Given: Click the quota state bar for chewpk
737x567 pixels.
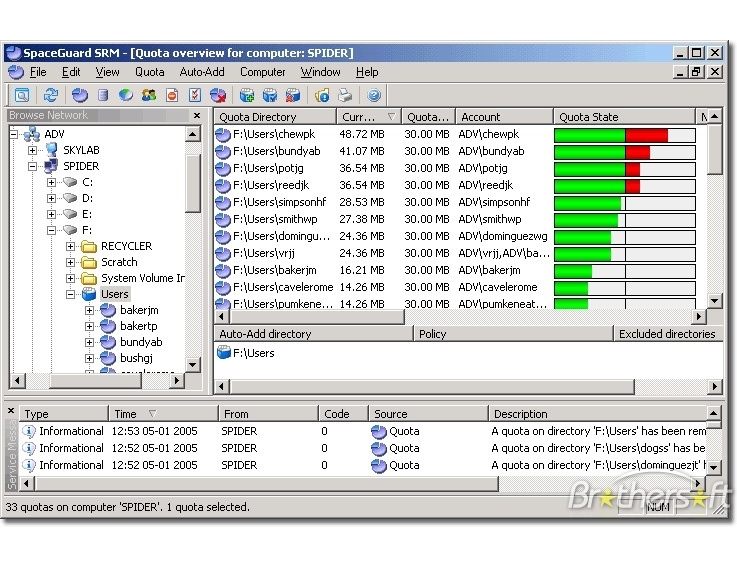Looking at the screenshot, I should coord(624,135).
